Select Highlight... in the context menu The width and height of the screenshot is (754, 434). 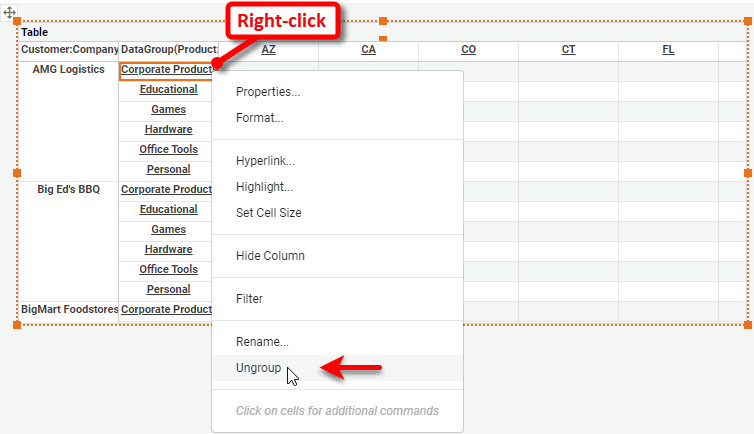tap(264, 187)
